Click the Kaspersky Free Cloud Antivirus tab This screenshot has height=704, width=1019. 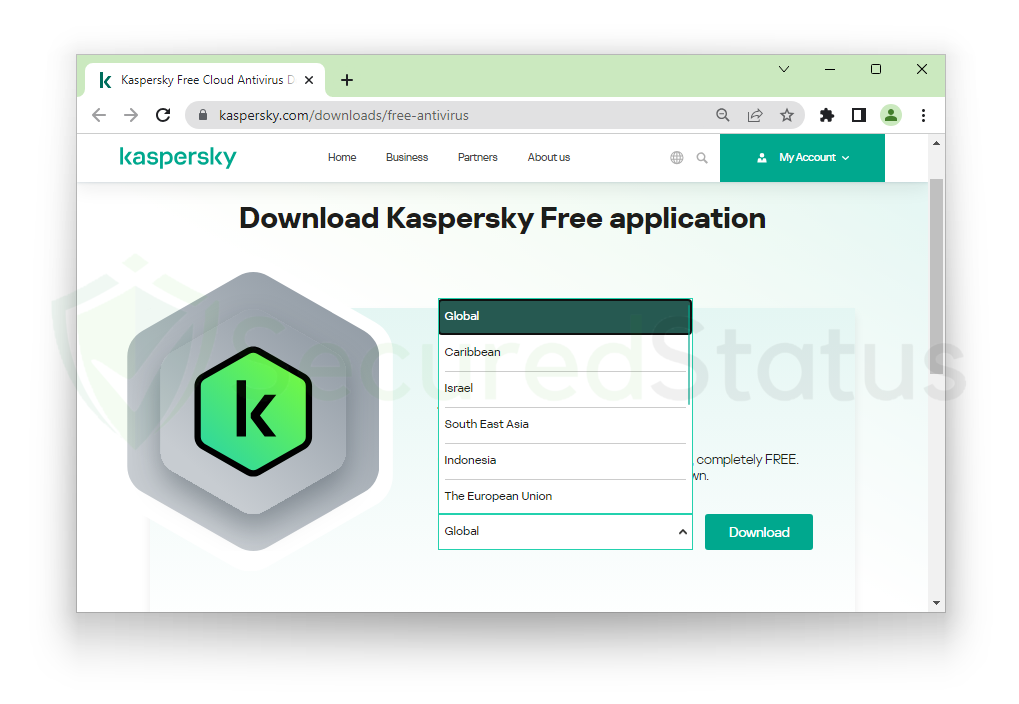pos(205,80)
